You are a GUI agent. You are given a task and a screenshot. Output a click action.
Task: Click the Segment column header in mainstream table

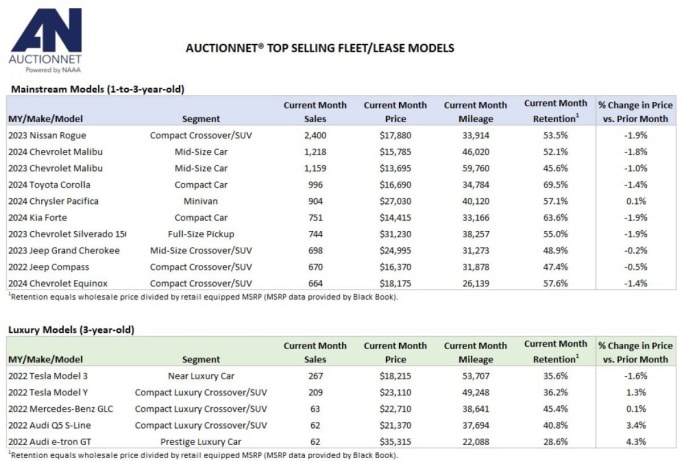pos(201,119)
